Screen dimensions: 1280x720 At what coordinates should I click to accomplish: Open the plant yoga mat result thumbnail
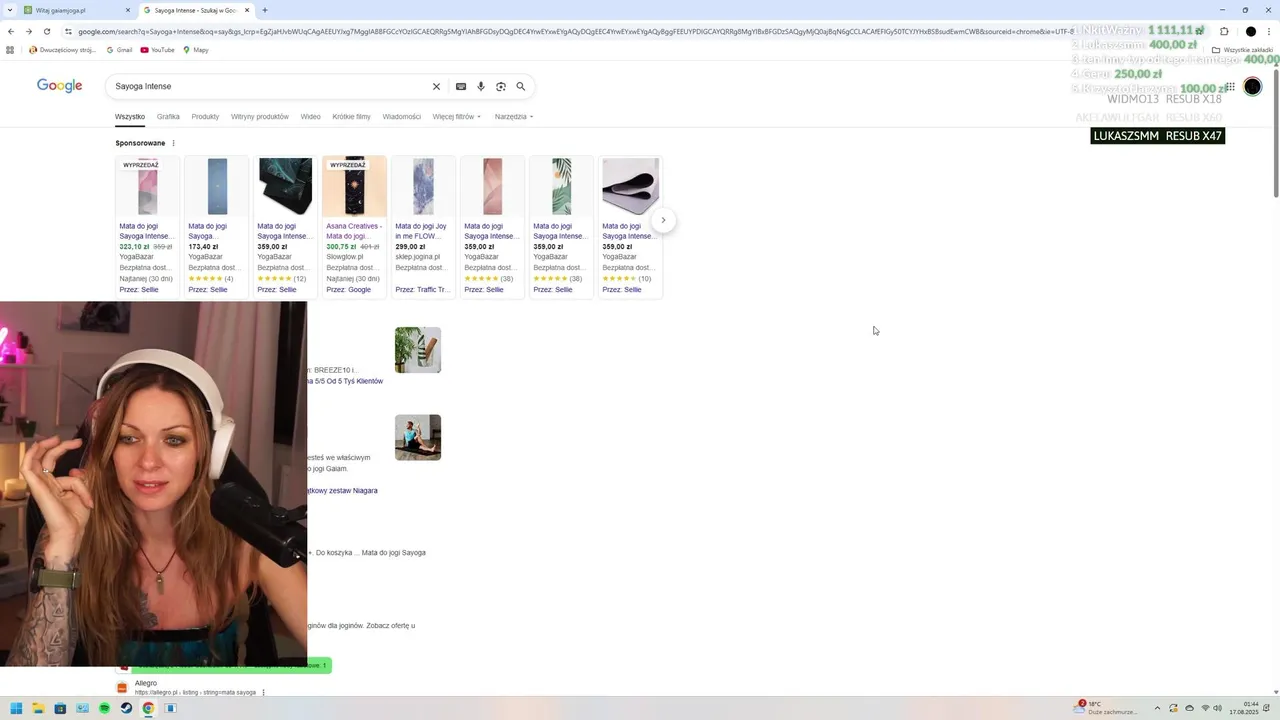click(418, 350)
